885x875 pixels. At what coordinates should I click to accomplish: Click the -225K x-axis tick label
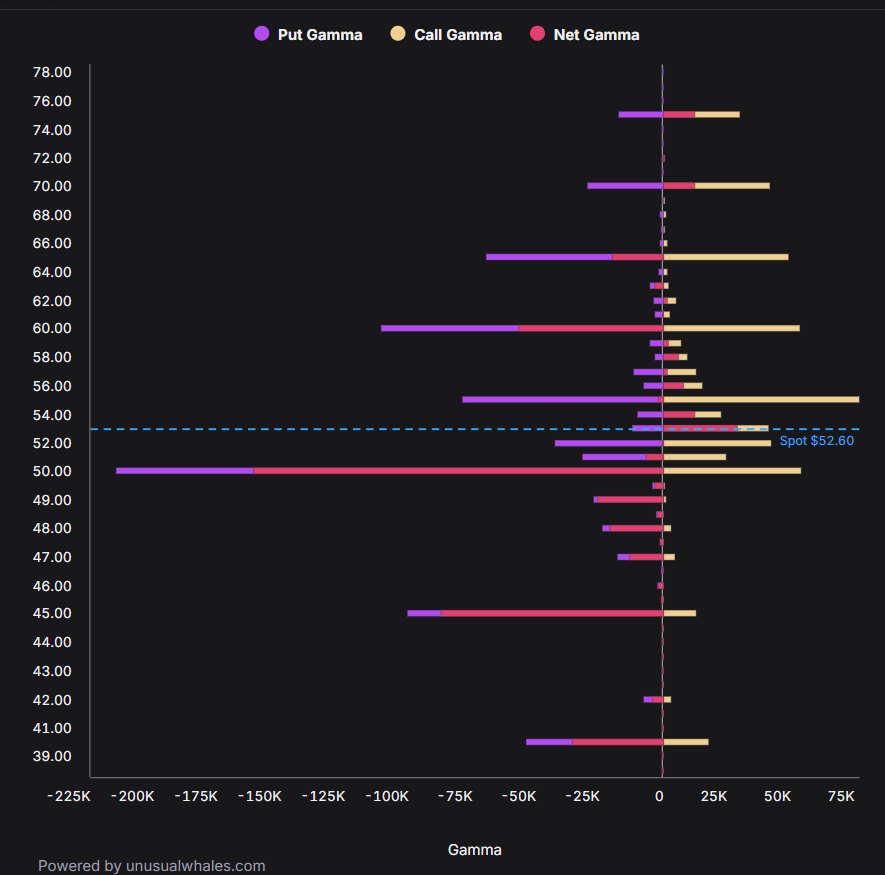(69, 797)
